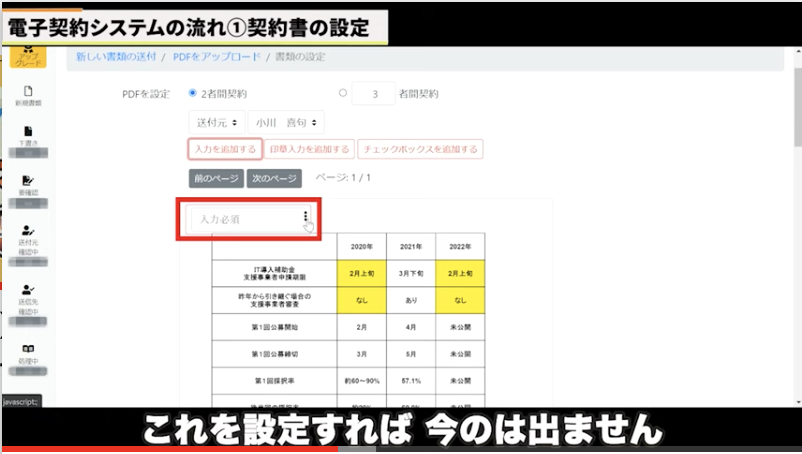802x454 pixels.
Task: Click 入力を追加する button
Action: tap(225, 149)
